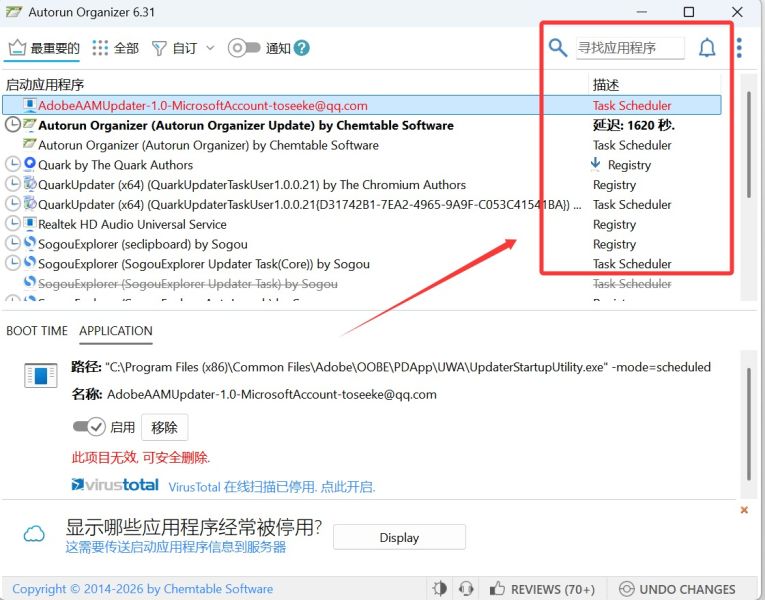The height and width of the screenshot is (600, 765).
Task: Click the help question mark icon
Action: coord(302,48)
